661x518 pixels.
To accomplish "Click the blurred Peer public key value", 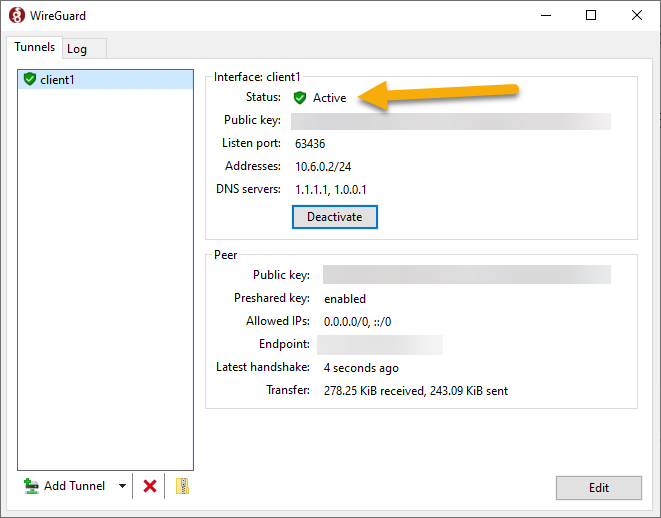I will click(466, 275).
